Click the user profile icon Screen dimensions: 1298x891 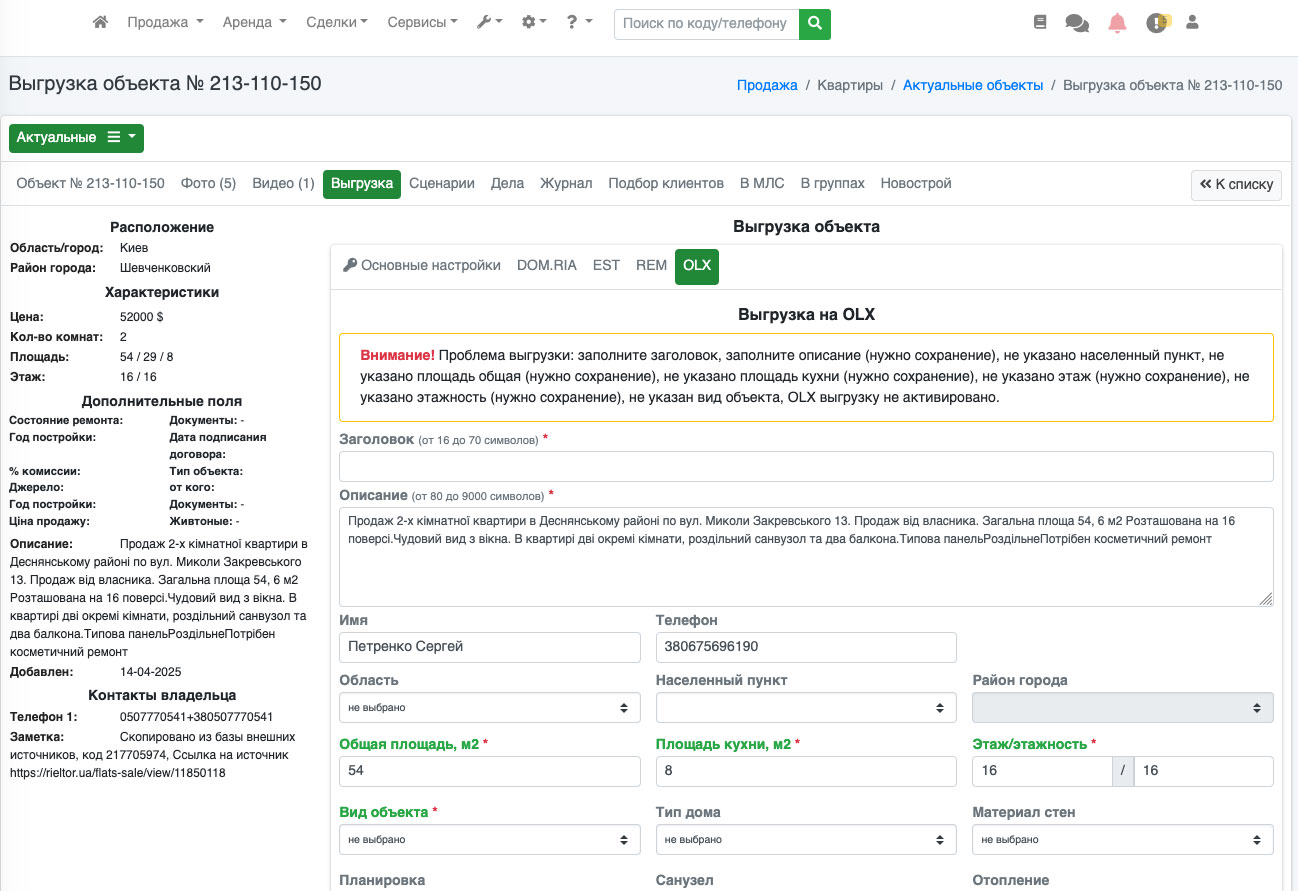pos(1192,22)
